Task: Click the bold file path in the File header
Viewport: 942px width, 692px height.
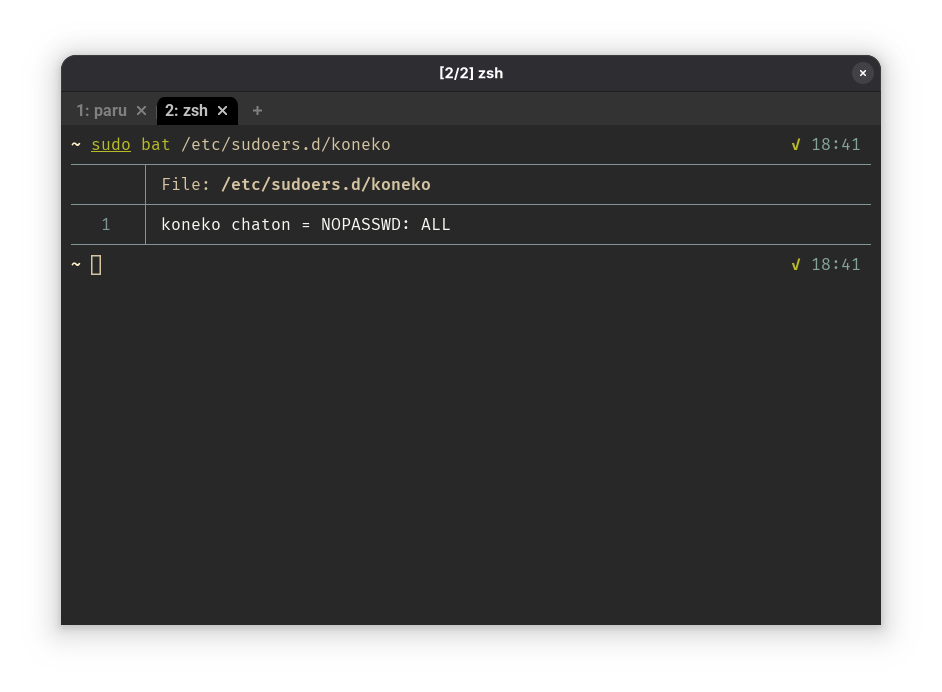Action: point(326,184)
